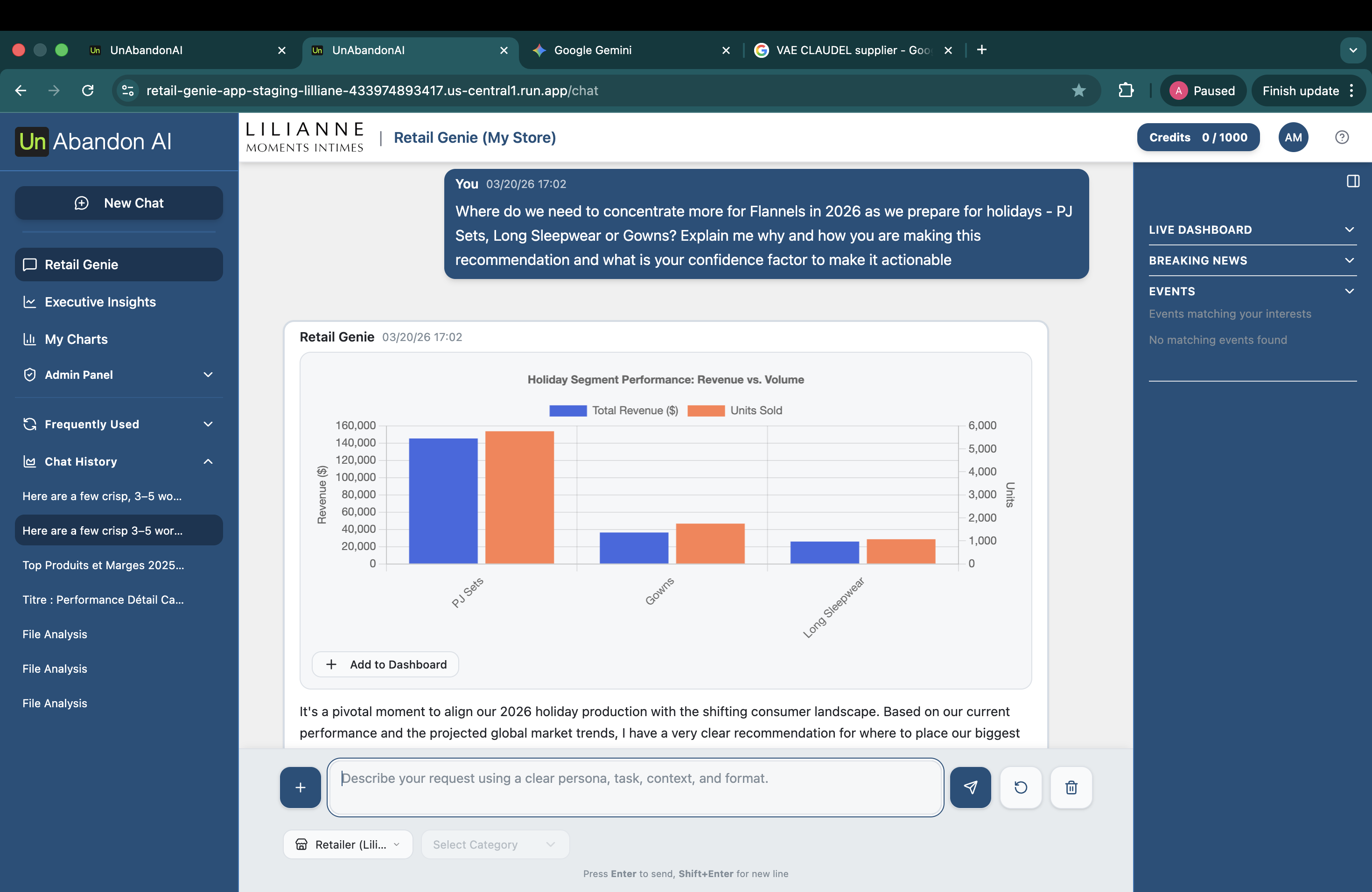Send the message via paper plane icon
This screenshot has width=1372, height=892.
point(970,787)
